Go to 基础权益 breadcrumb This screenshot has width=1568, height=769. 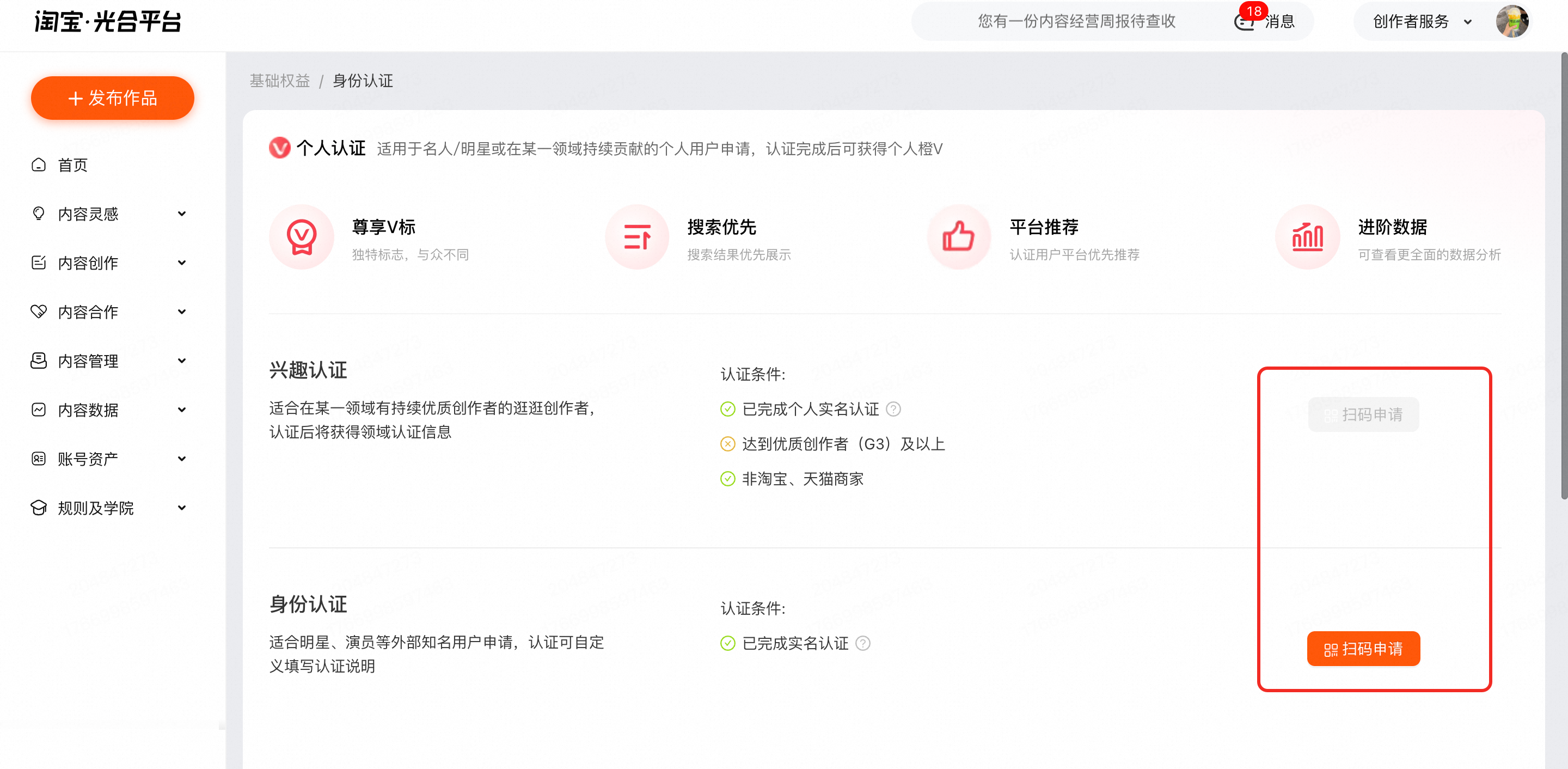280,81
